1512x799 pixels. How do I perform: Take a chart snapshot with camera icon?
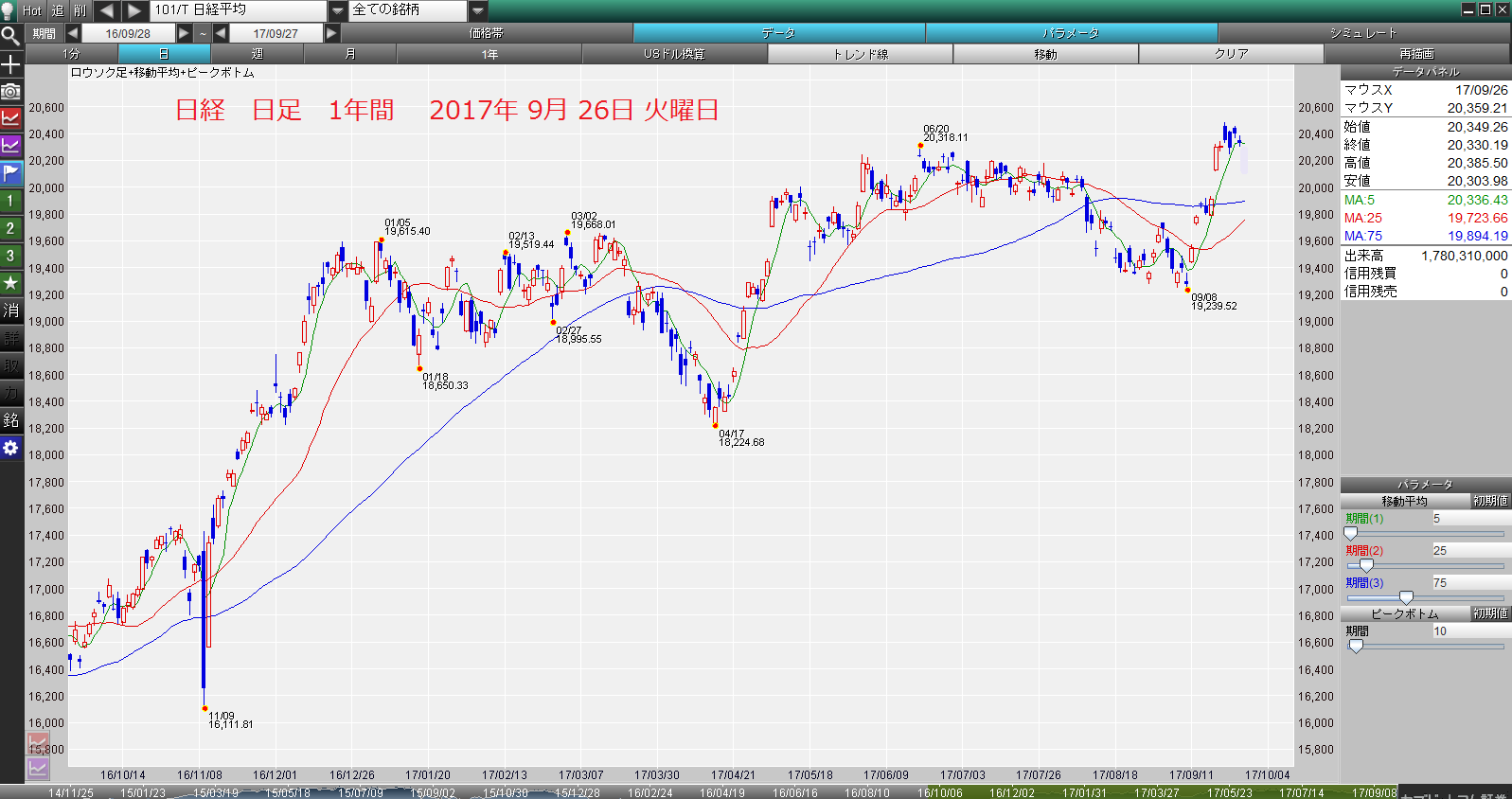pos(10,91)
